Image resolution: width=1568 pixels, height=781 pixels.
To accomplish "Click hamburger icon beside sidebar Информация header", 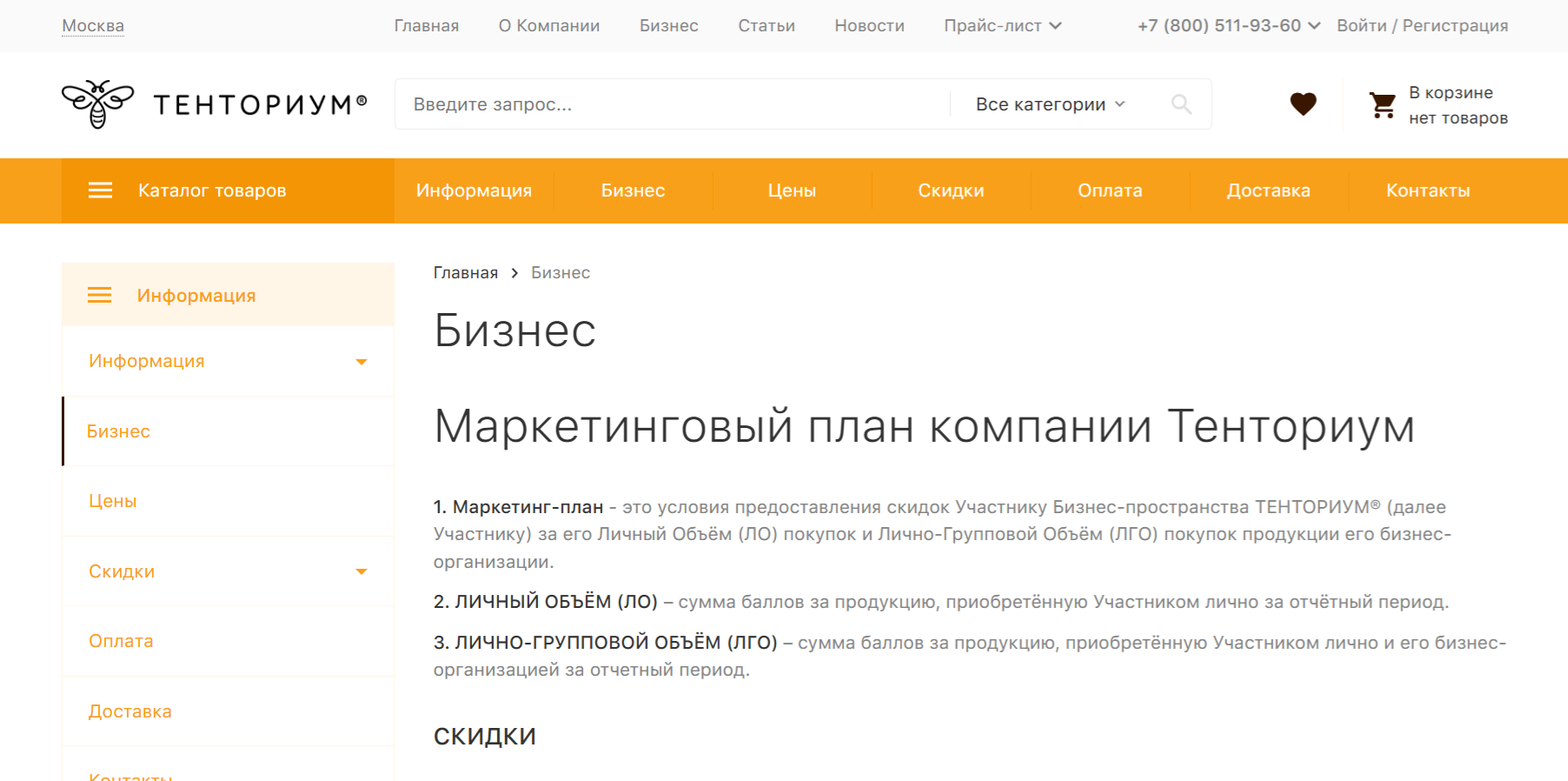I will coord(100,296).
